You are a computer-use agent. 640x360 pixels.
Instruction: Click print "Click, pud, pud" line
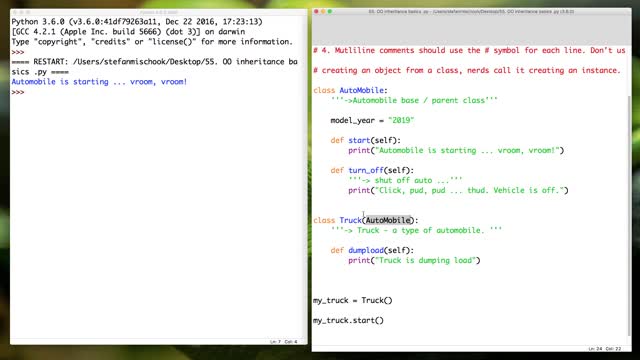click(458, 190)
